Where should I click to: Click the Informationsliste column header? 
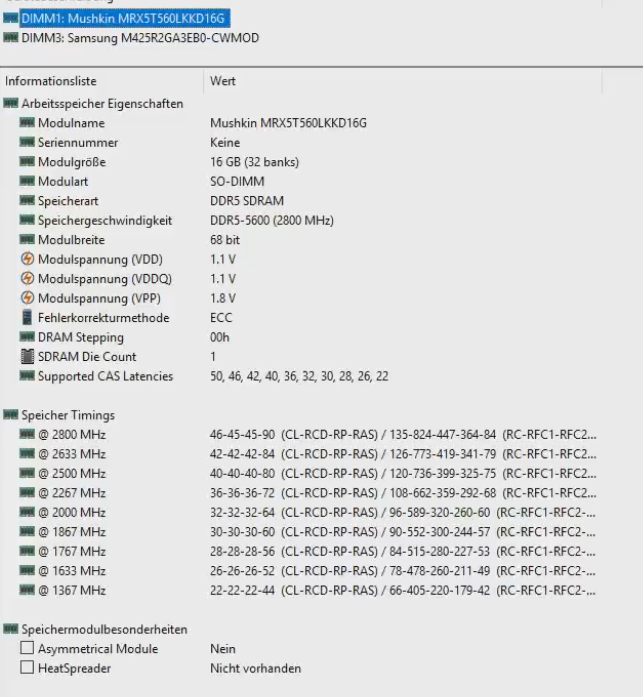[52, 81]
